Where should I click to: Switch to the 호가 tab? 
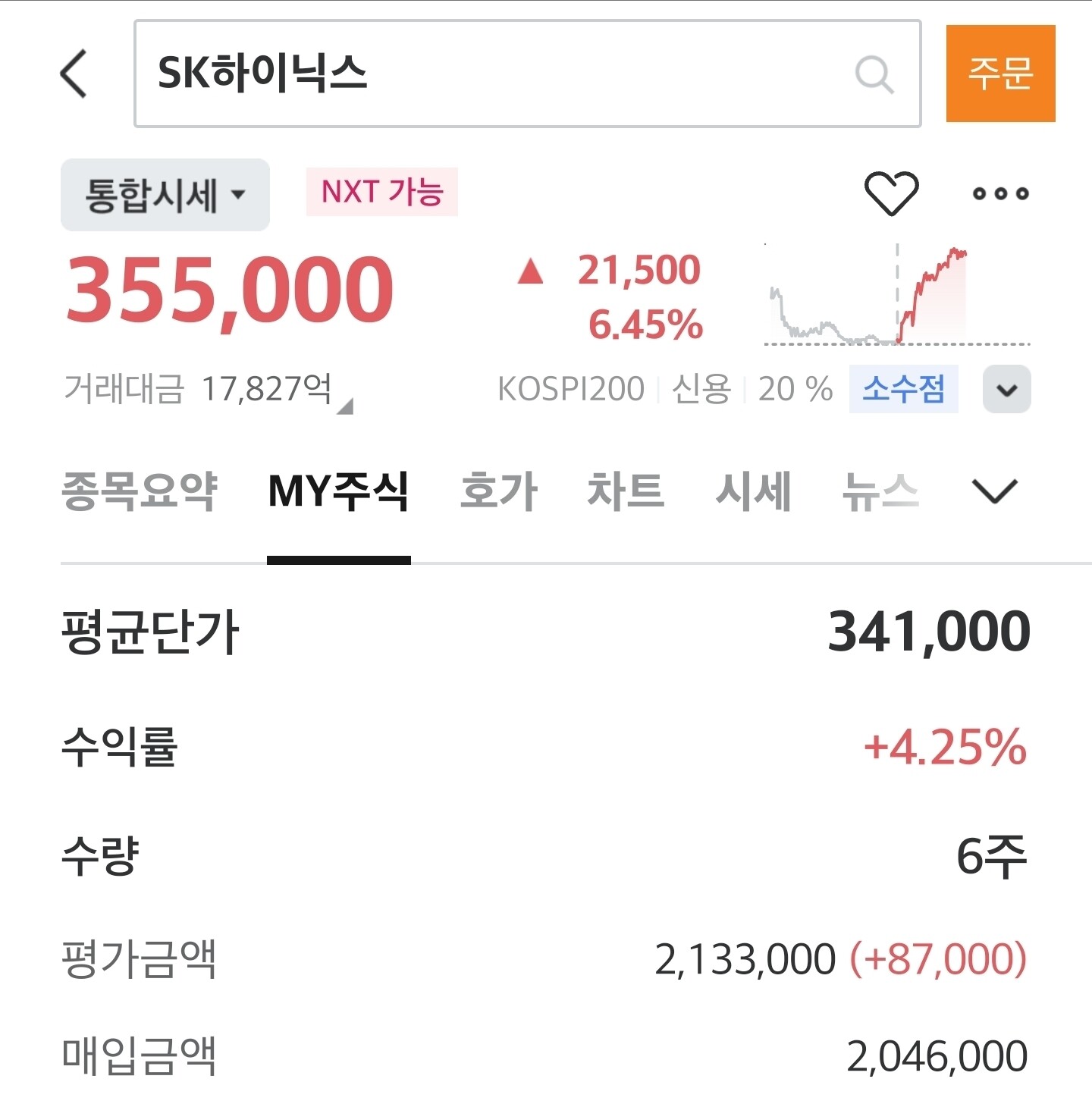499,491
